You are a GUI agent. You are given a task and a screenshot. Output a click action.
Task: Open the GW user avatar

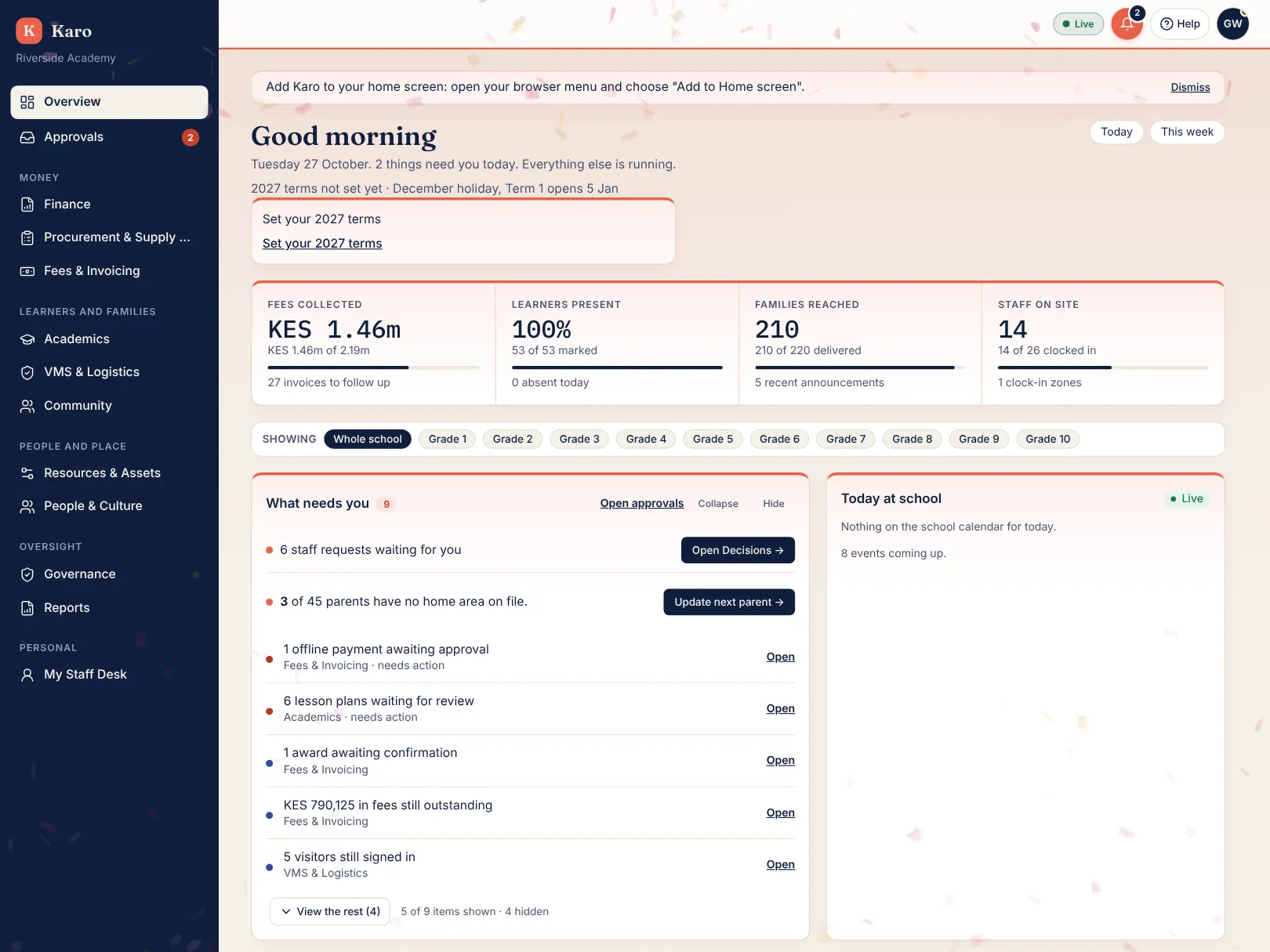[1232, 24]
